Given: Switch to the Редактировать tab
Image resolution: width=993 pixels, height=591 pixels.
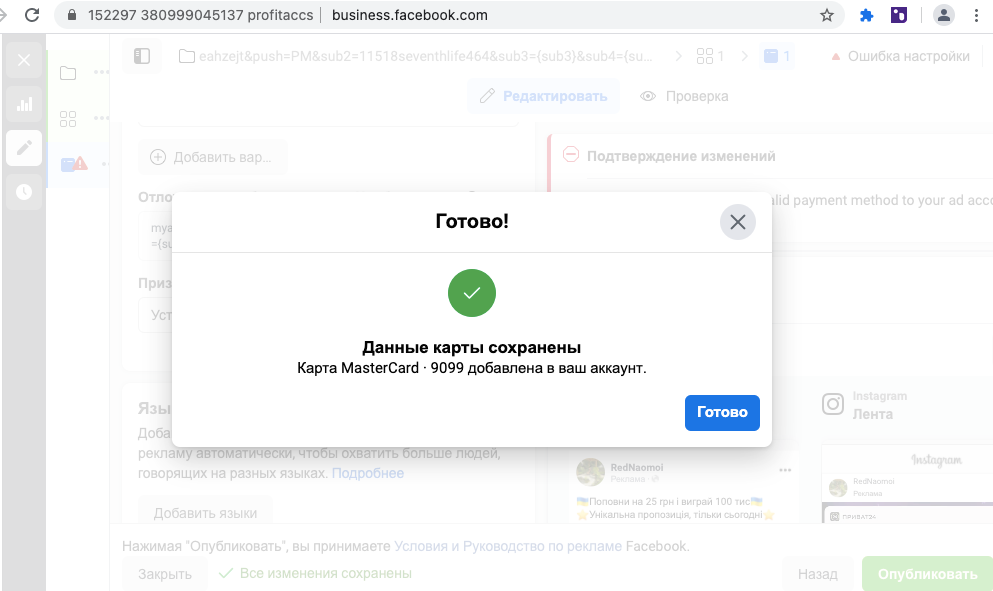Looking at the screenshot, I should (543, 96).
